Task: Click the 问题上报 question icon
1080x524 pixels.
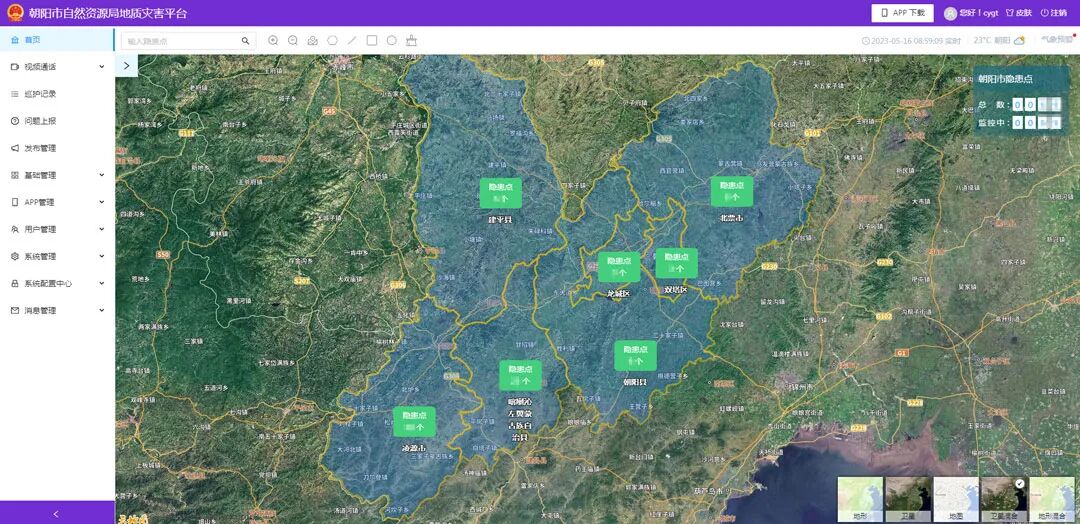Action: [x=15, y=121]
